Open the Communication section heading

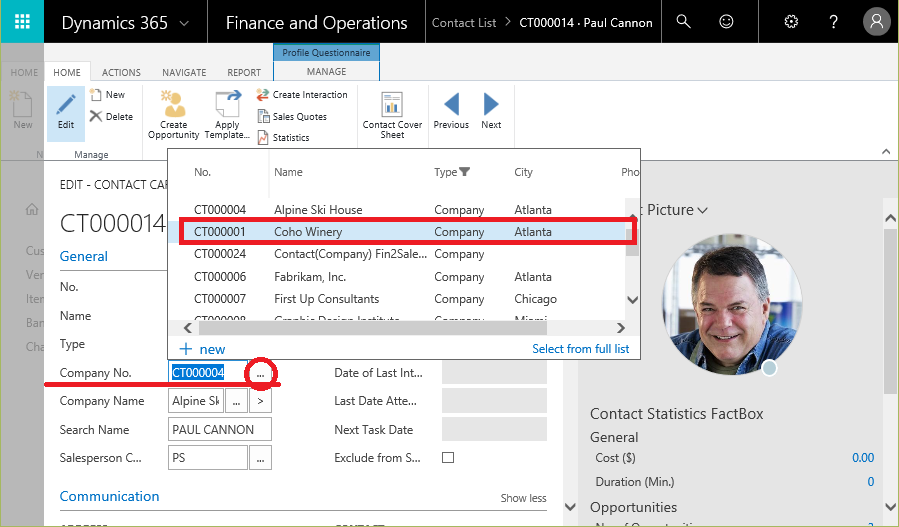(x=110, y=496)
